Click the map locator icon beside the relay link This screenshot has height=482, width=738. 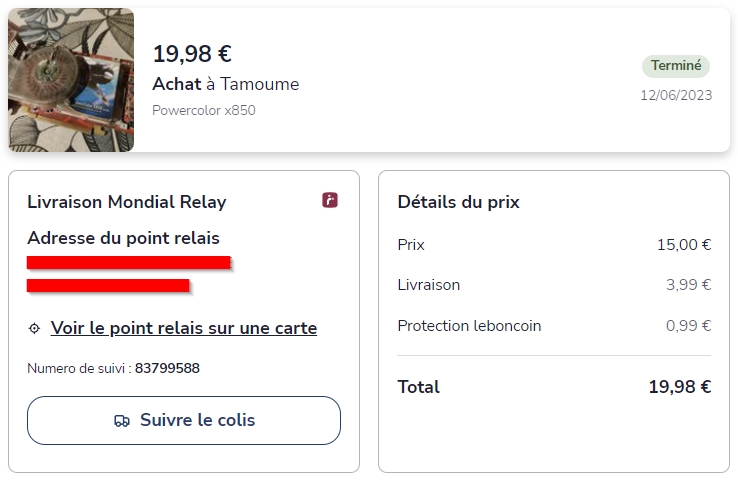34,328
